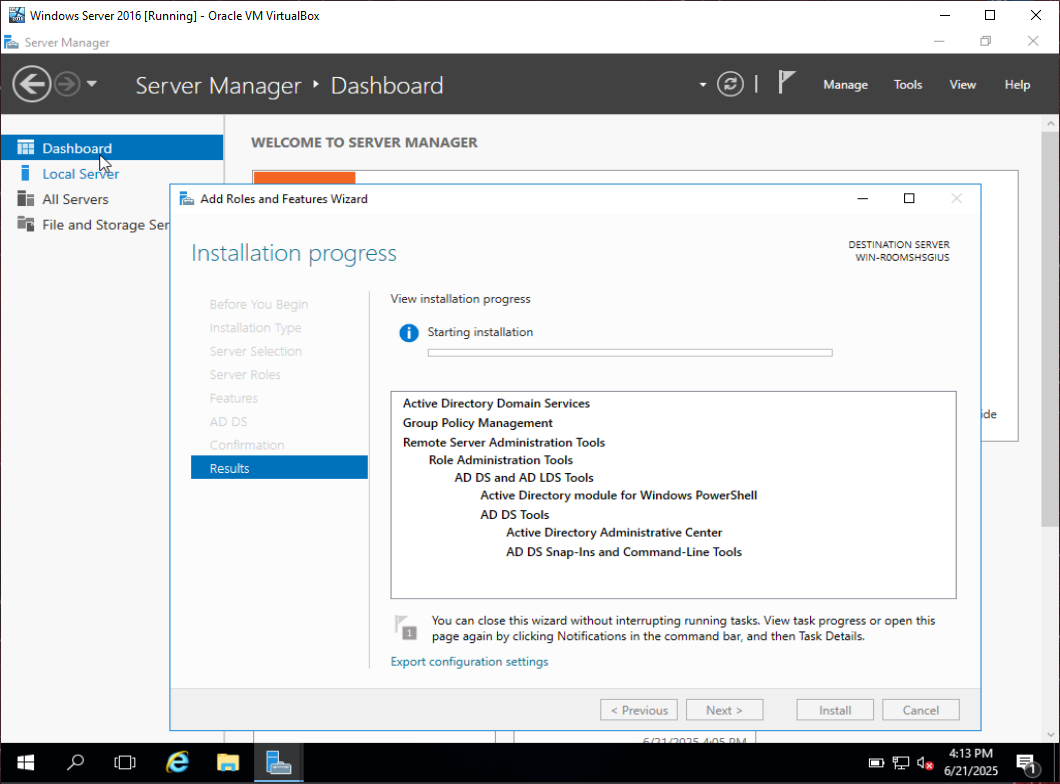Open the navigation history dropdown arrow
Image resolution: width=1060 pixels, height=784 pixels.
tap(92, 84)
